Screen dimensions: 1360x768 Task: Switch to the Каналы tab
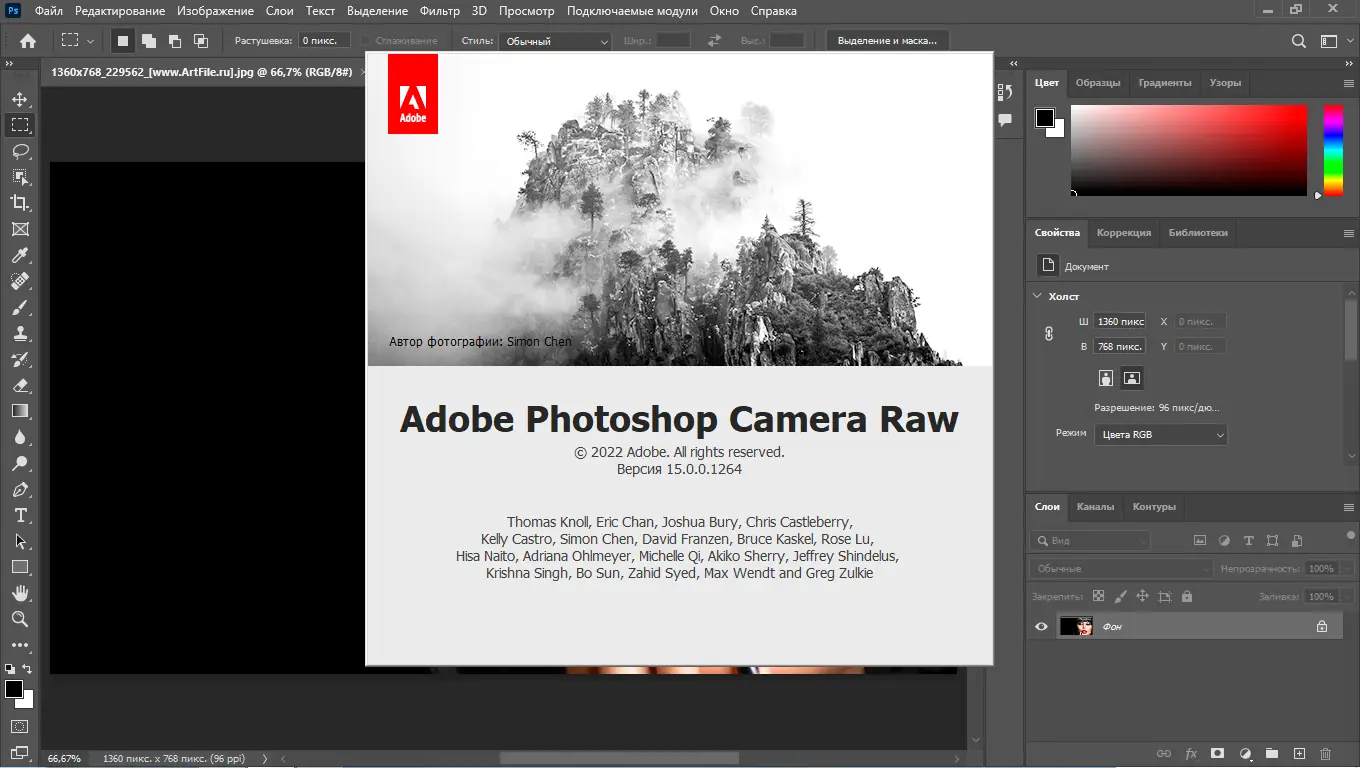[1095, 506]
